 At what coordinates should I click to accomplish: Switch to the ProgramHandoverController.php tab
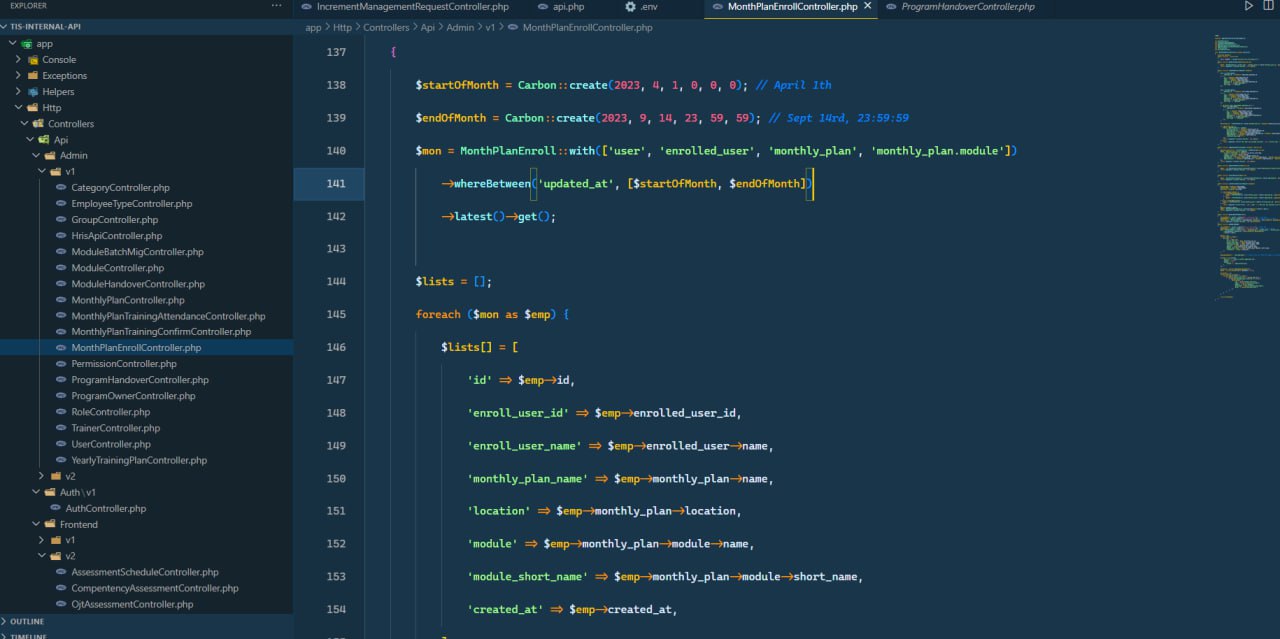pos(967,7)
